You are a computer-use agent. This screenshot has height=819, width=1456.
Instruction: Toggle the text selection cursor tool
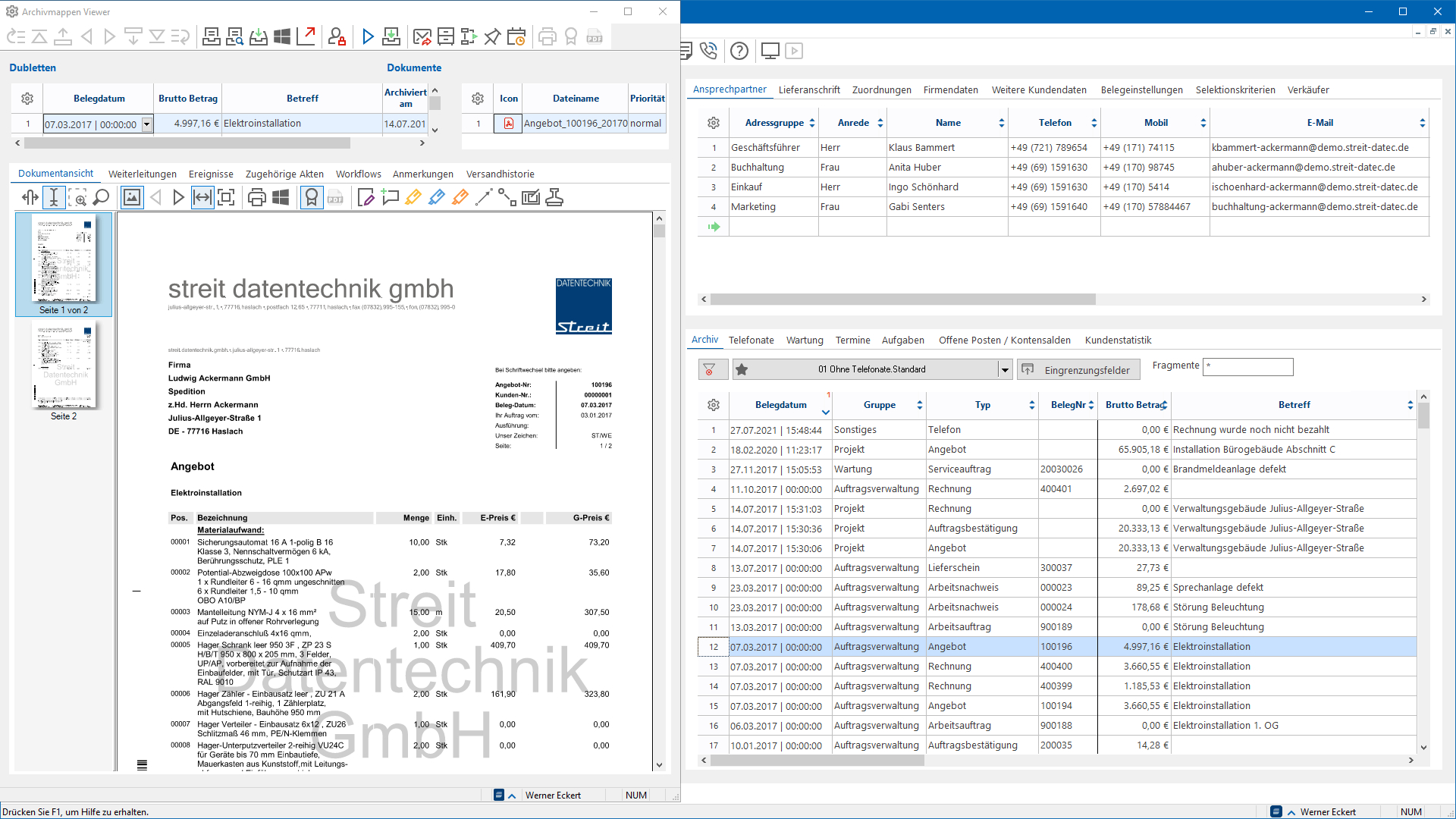[54, 198]
